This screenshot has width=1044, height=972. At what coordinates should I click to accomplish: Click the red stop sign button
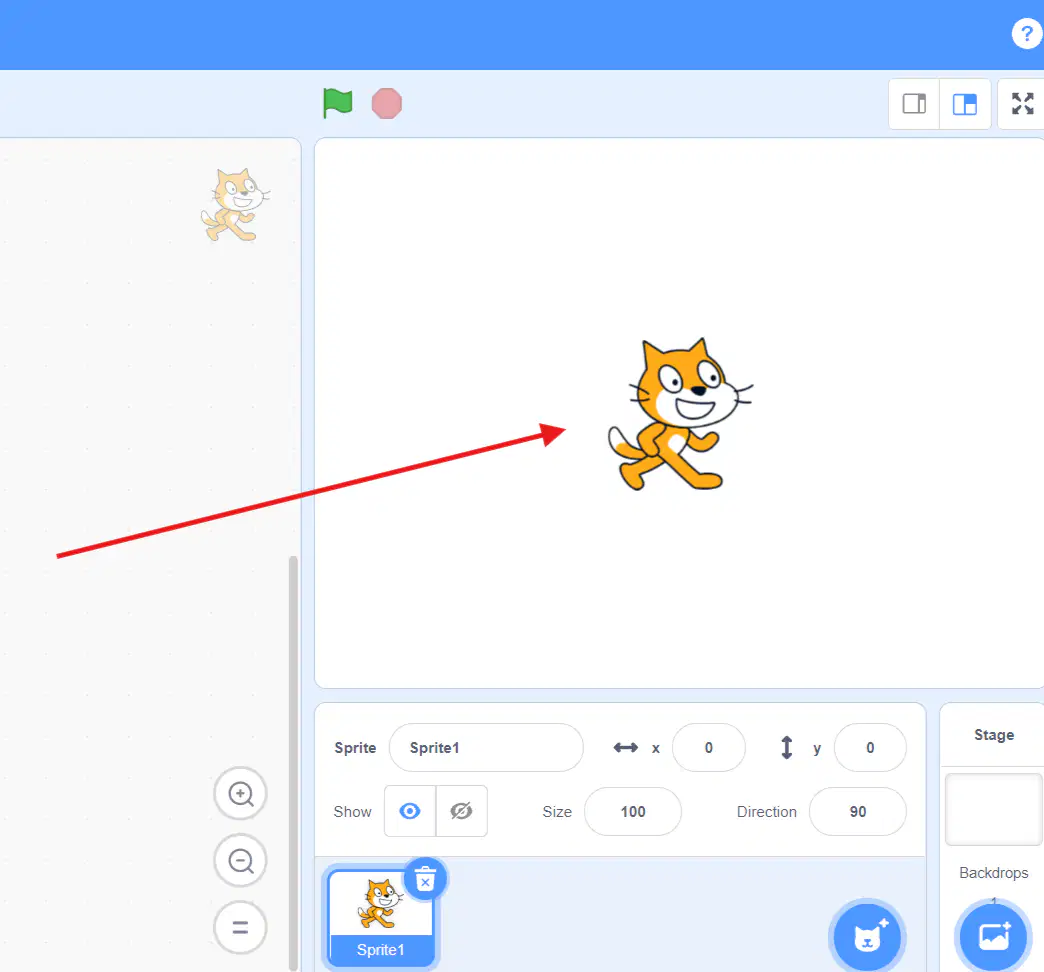387,103
